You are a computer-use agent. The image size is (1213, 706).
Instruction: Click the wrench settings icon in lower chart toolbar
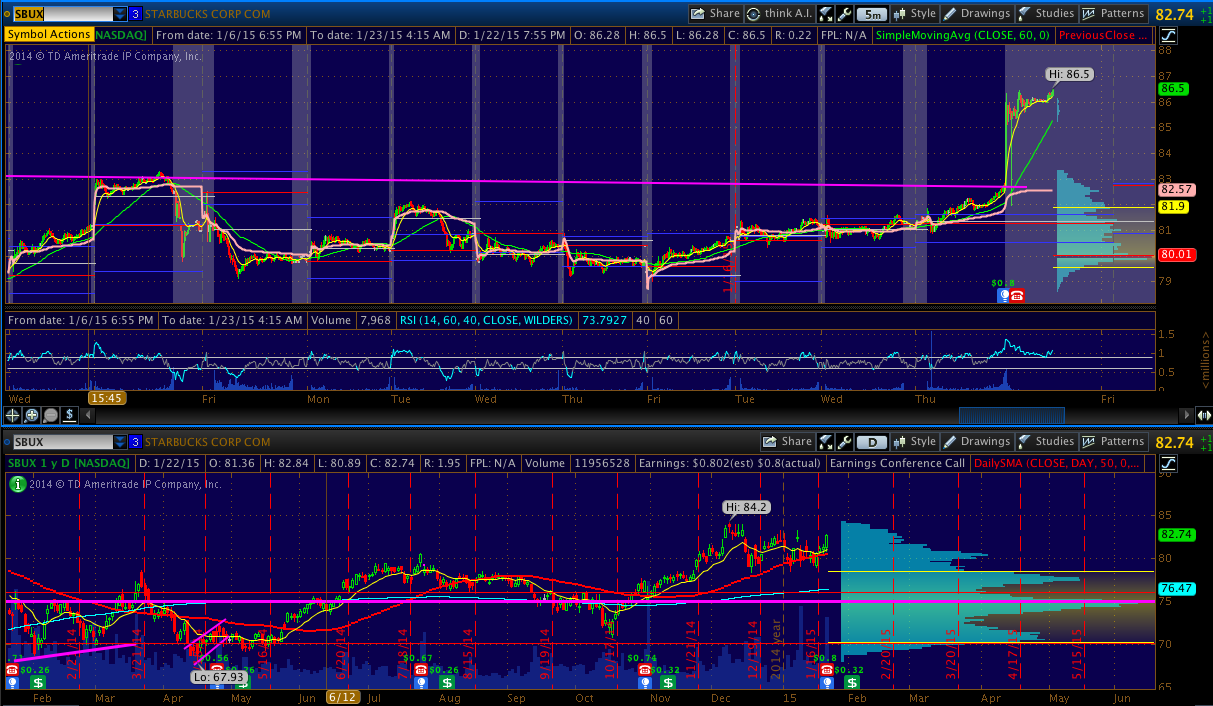click(845, 441)
